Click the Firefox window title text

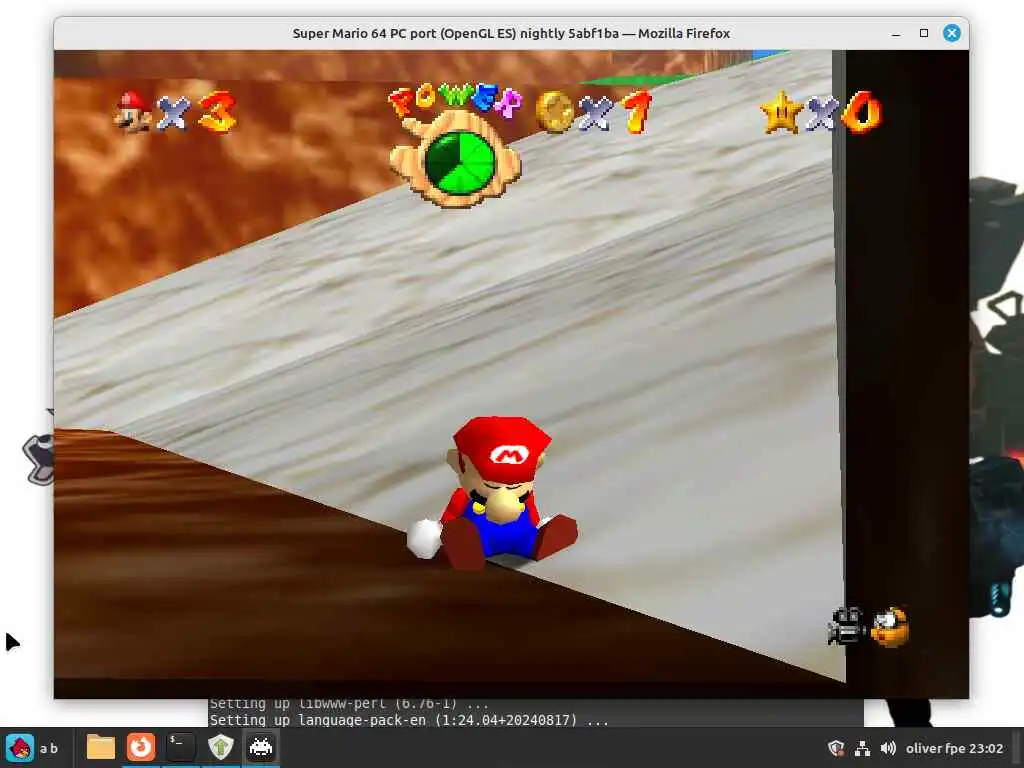[x=511, y=33]
